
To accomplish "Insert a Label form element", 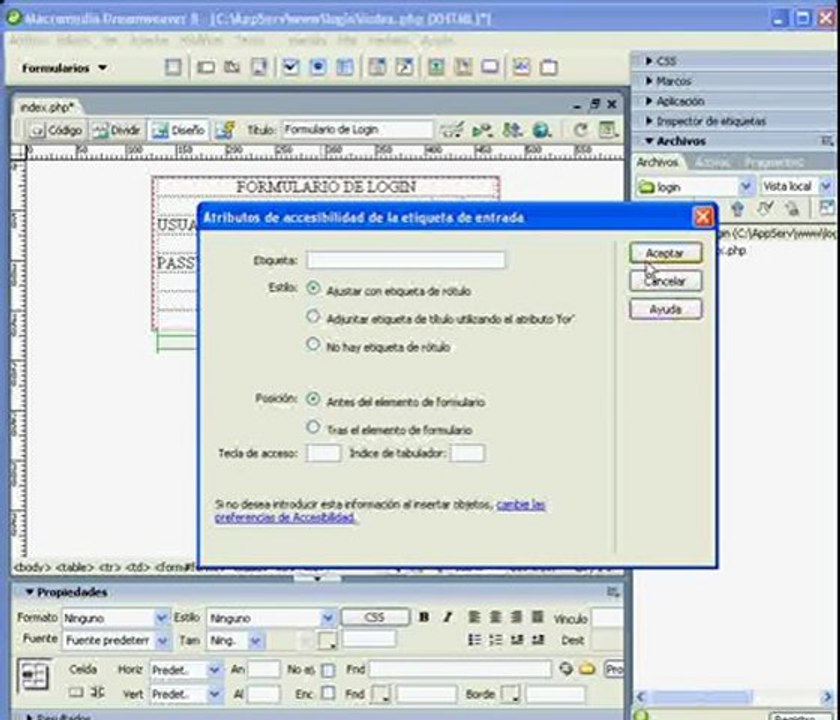I will (x=521, y=68).
